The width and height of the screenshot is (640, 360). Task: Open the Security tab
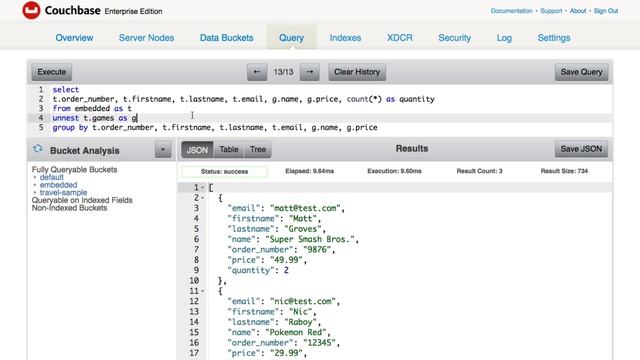455,38
